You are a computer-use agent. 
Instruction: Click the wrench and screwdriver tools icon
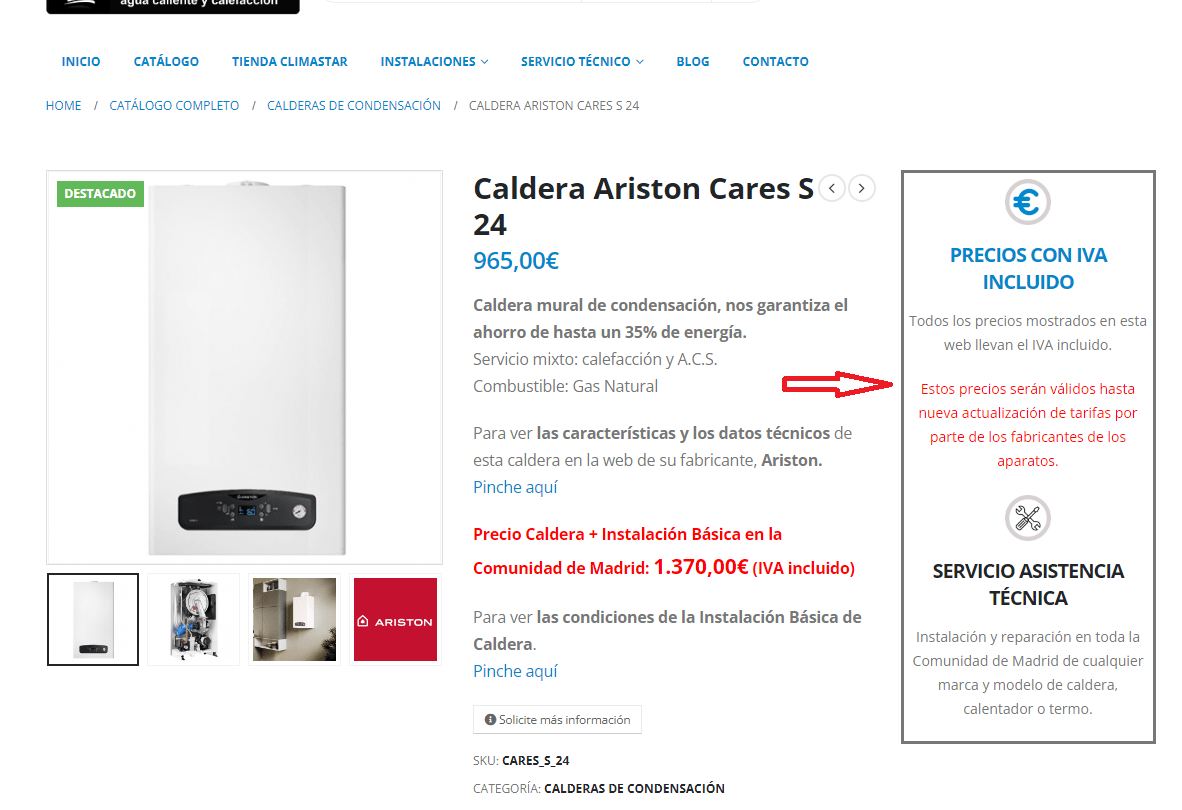1027,518
